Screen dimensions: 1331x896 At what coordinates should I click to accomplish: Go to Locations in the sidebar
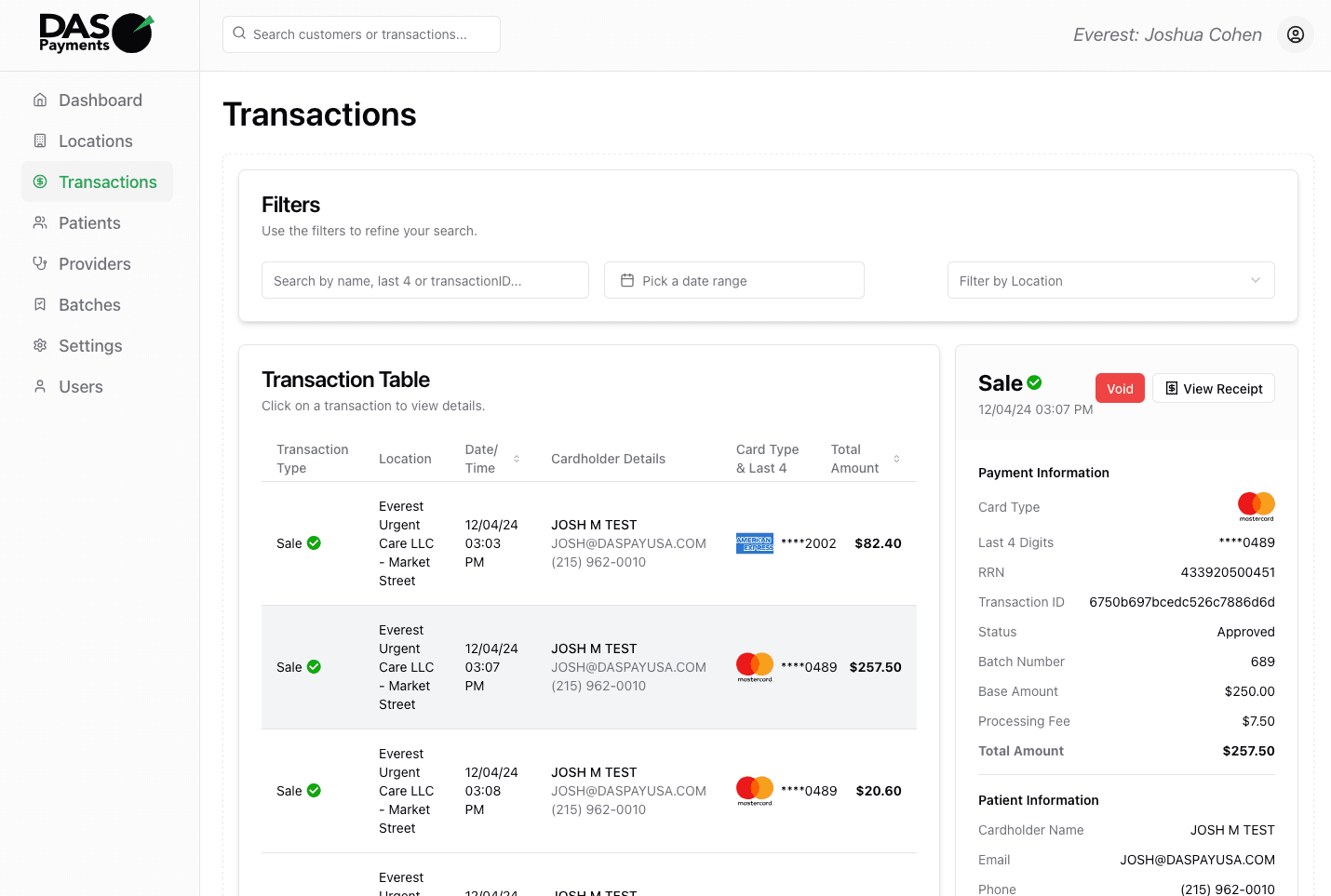95,140
